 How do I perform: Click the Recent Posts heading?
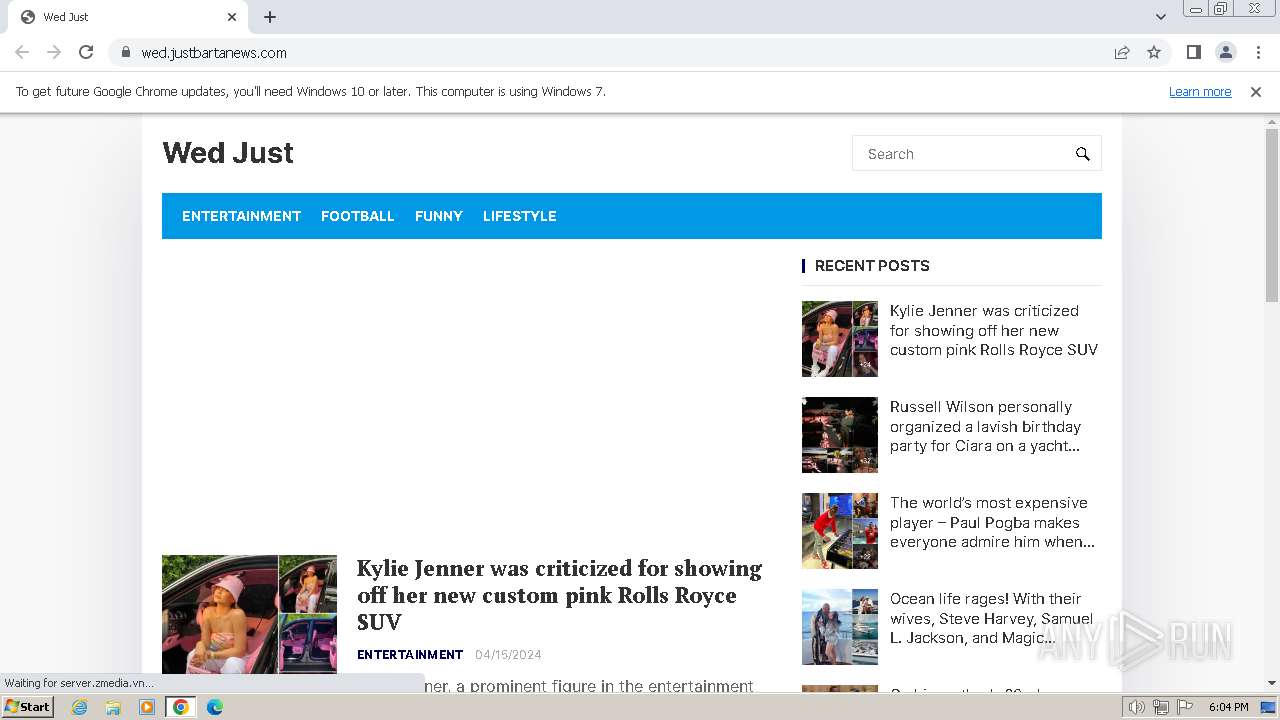tap(872, 266)
